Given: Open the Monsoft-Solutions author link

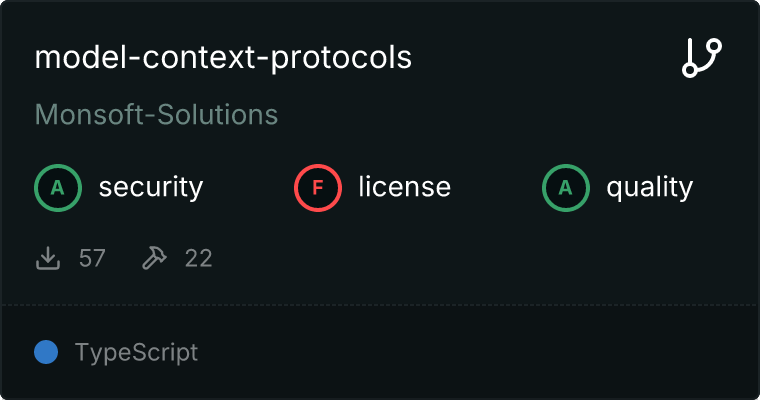Looking at the screenshot, I should (x=156, y=115).
